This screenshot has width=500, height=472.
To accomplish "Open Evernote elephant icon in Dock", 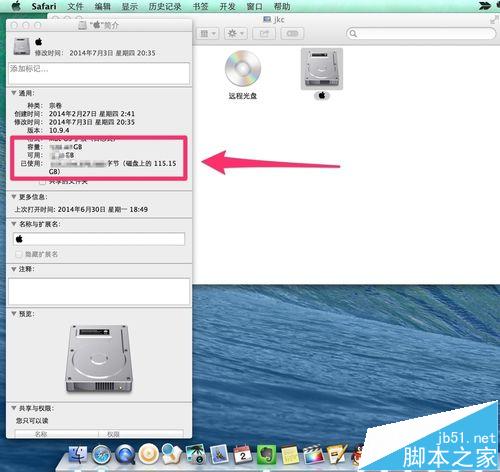I will tap(266, 455).
